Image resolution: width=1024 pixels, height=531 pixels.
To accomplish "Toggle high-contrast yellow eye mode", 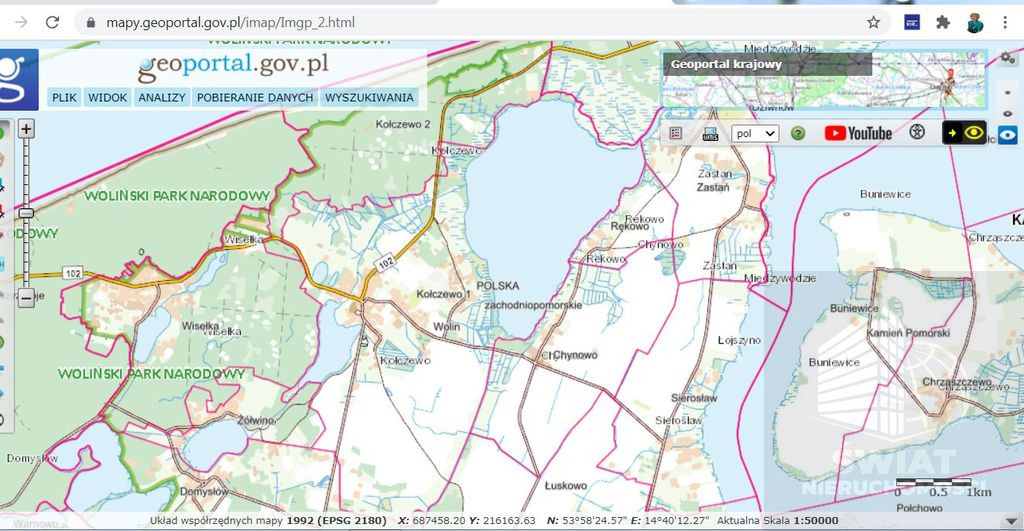I will tap(964, 133).
